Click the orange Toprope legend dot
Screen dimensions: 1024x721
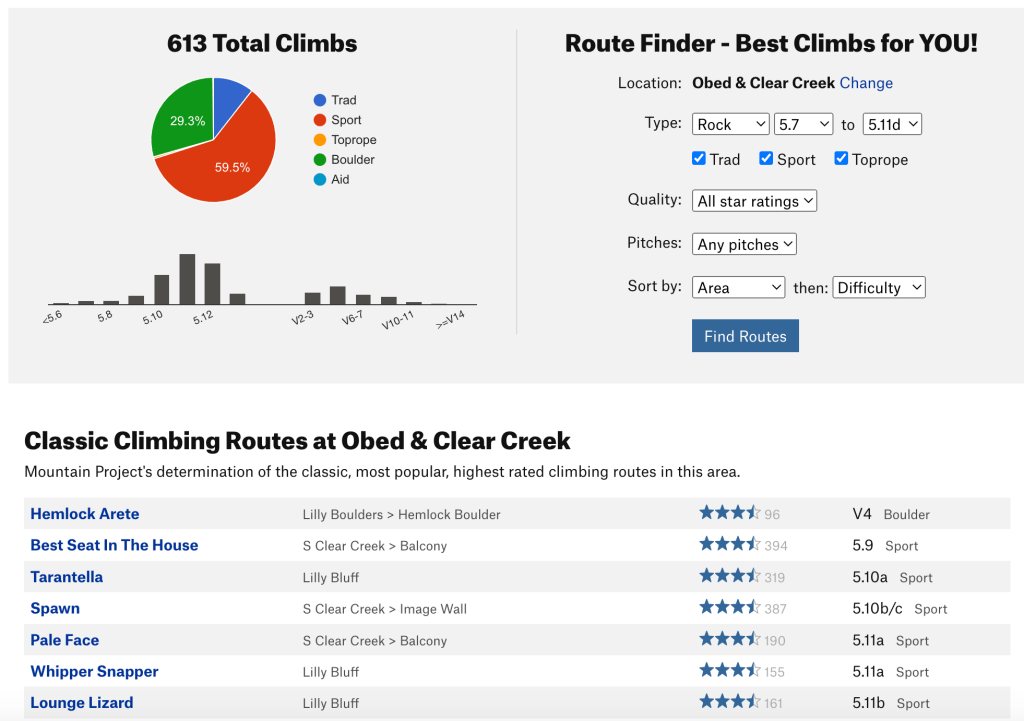pos(320,140)
